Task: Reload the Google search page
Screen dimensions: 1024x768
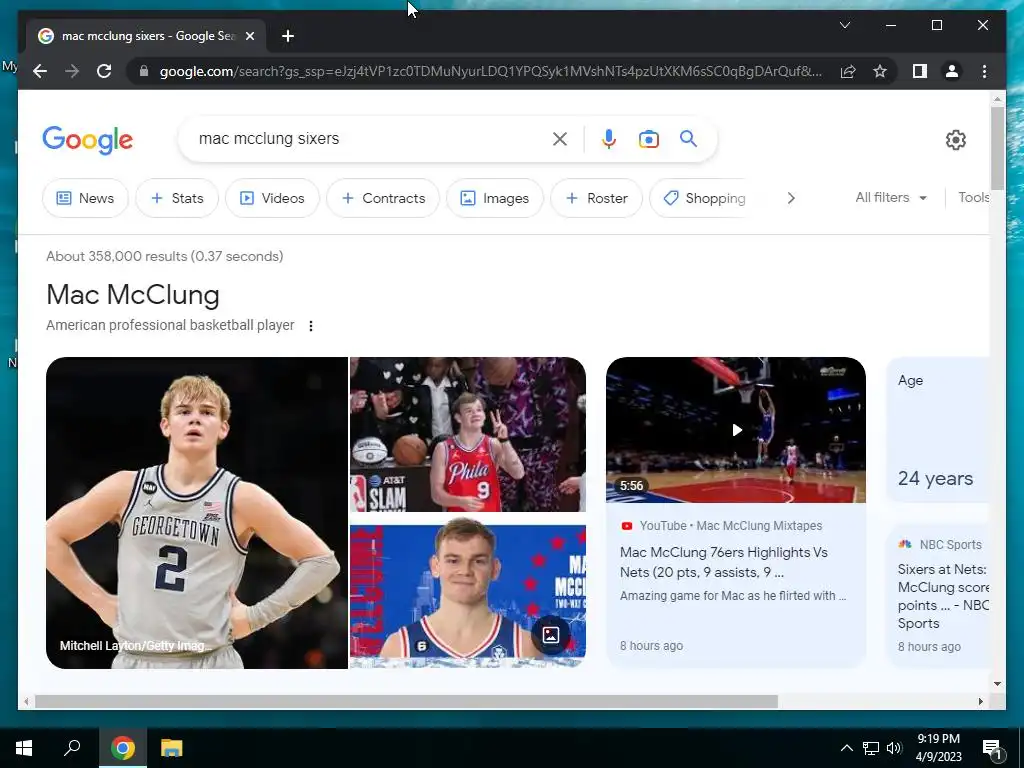Action: click(104, 71)
